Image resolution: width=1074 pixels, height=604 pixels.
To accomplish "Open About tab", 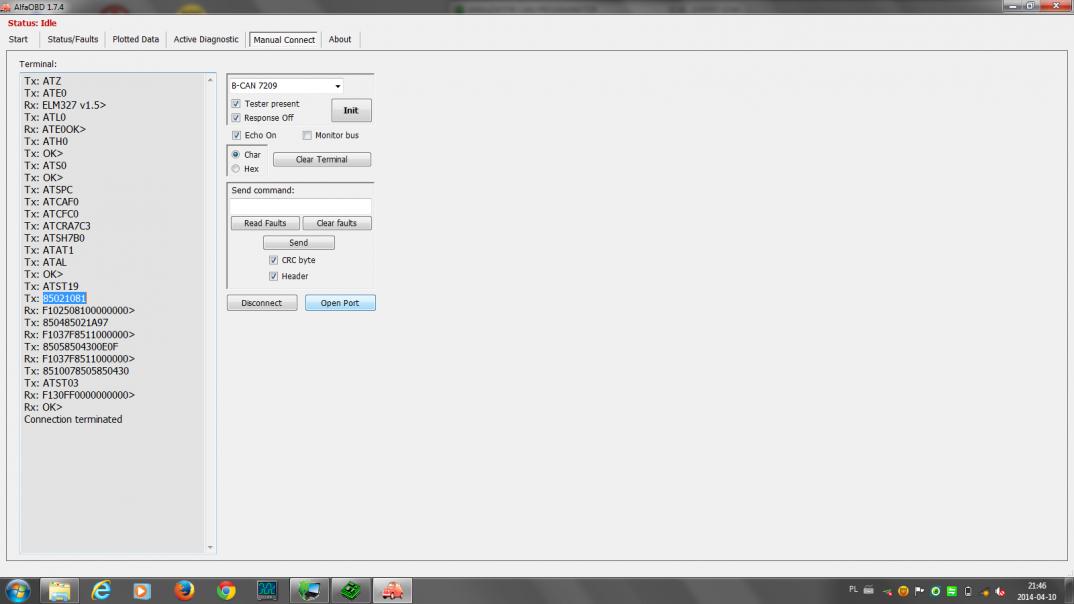I will click(x=340, y=39).
